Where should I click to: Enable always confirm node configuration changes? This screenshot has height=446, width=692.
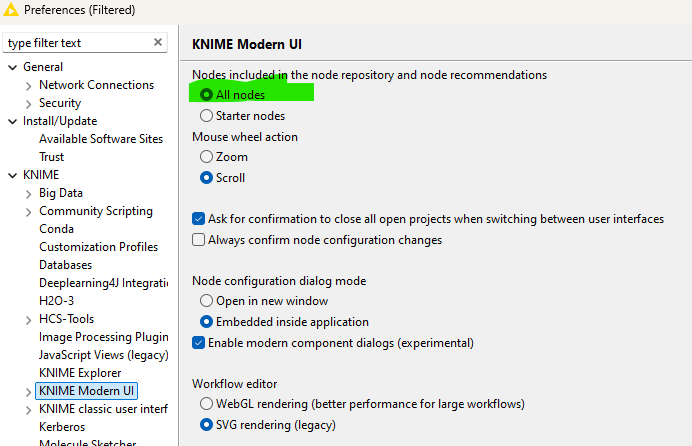pyautogui.click(x=199, y=240)
